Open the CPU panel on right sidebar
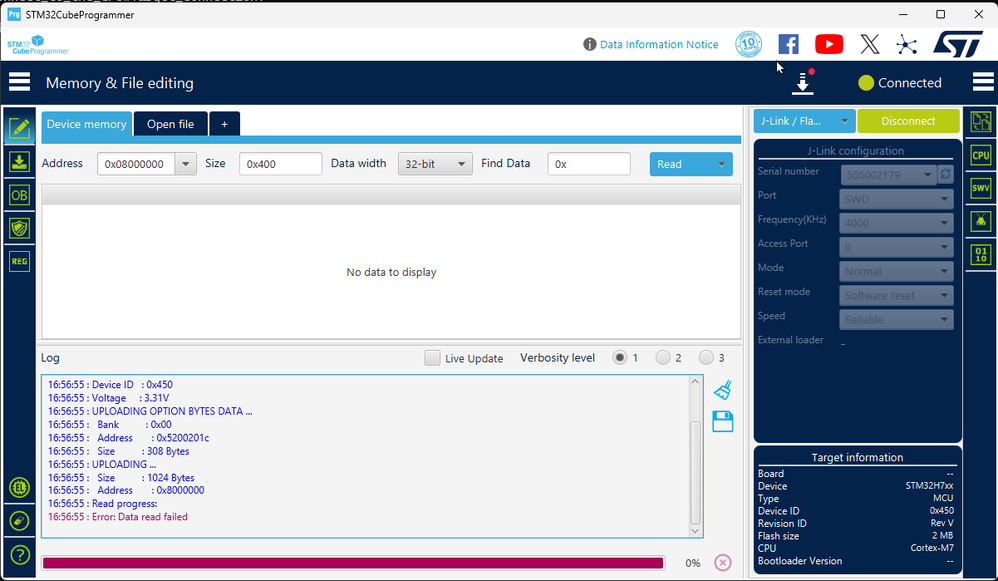The width and height of the screenshot is (998, 581). [980, 155]
